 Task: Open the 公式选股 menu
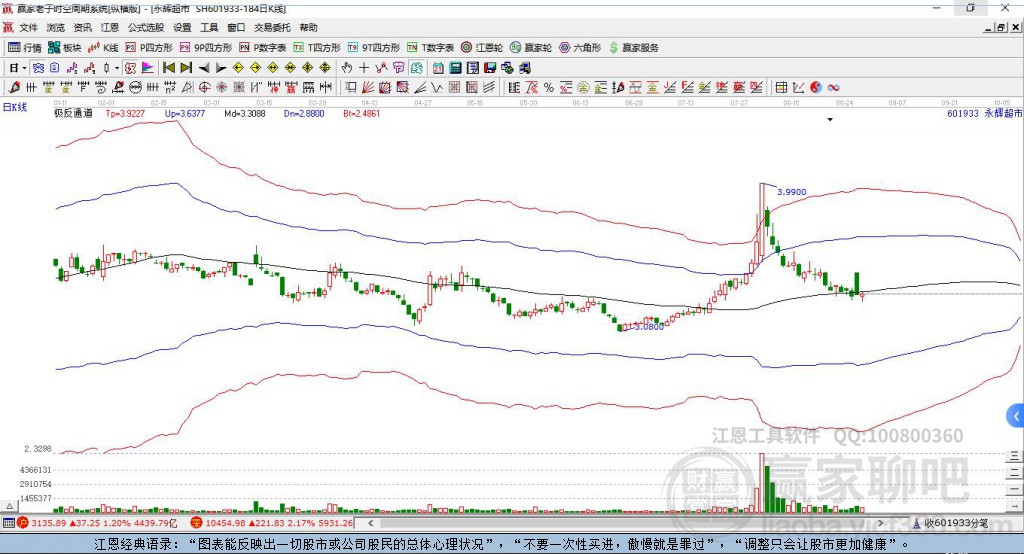tap(146, 27)
